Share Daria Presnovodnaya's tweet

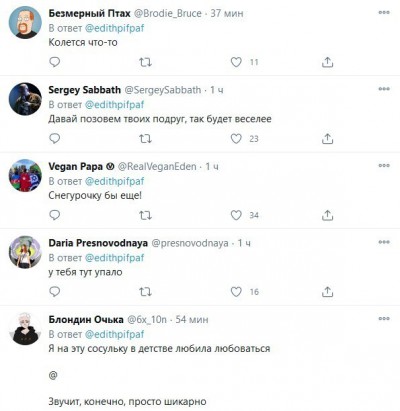(x=327, y=292)
